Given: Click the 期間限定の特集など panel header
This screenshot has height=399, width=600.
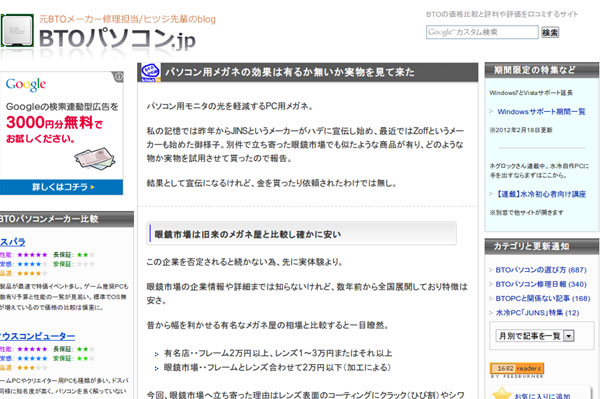Looking at the screenshot, I should [x=541, y=70].
